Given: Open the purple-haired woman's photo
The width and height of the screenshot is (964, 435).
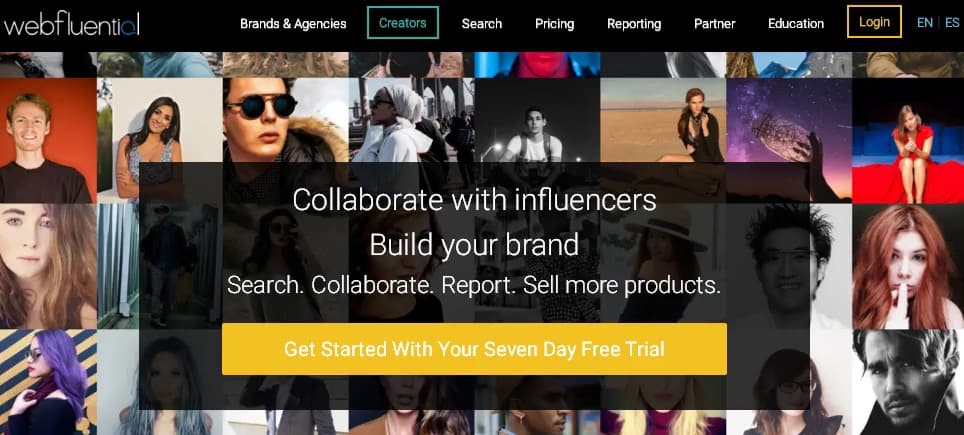Looking at the screenshot, I should click(x=48, y=382).
